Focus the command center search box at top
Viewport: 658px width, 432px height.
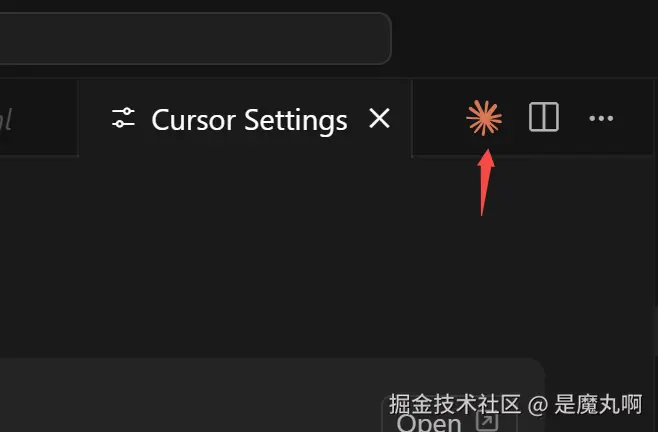point(195,38)
